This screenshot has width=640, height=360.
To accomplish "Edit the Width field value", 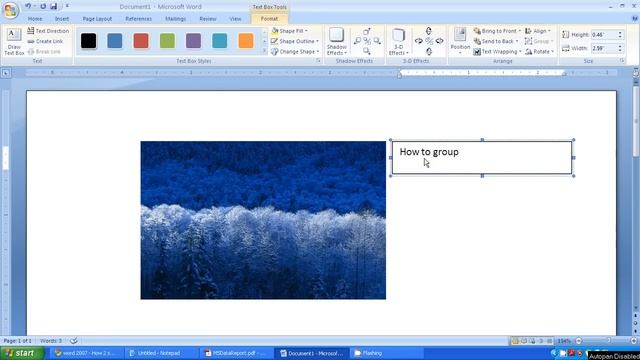I will point(604,48).
